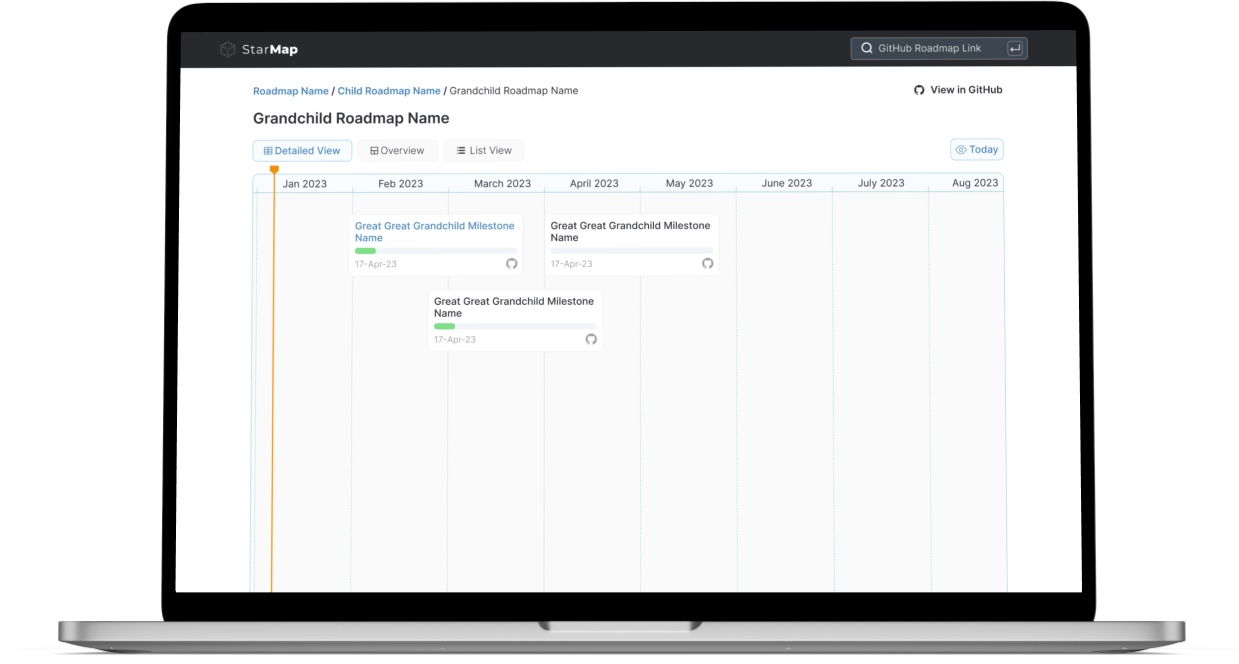Viewport: 1239px width, 664px height.
Task: Click the GitHub octocat icon beside View in GitHub
Action: click(919, 90)
